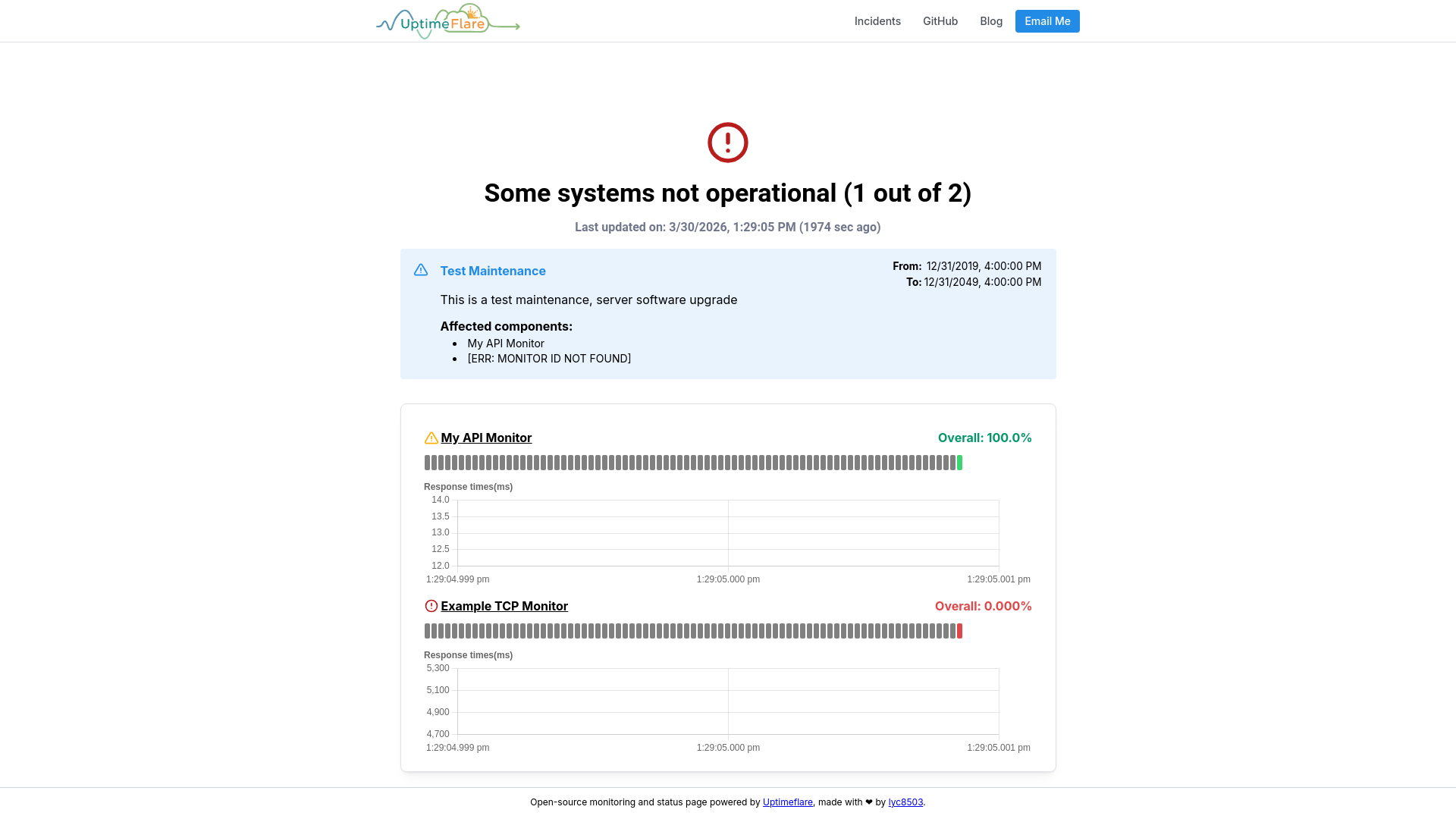Open the Example TCP Monitor link

coord(504,606)
